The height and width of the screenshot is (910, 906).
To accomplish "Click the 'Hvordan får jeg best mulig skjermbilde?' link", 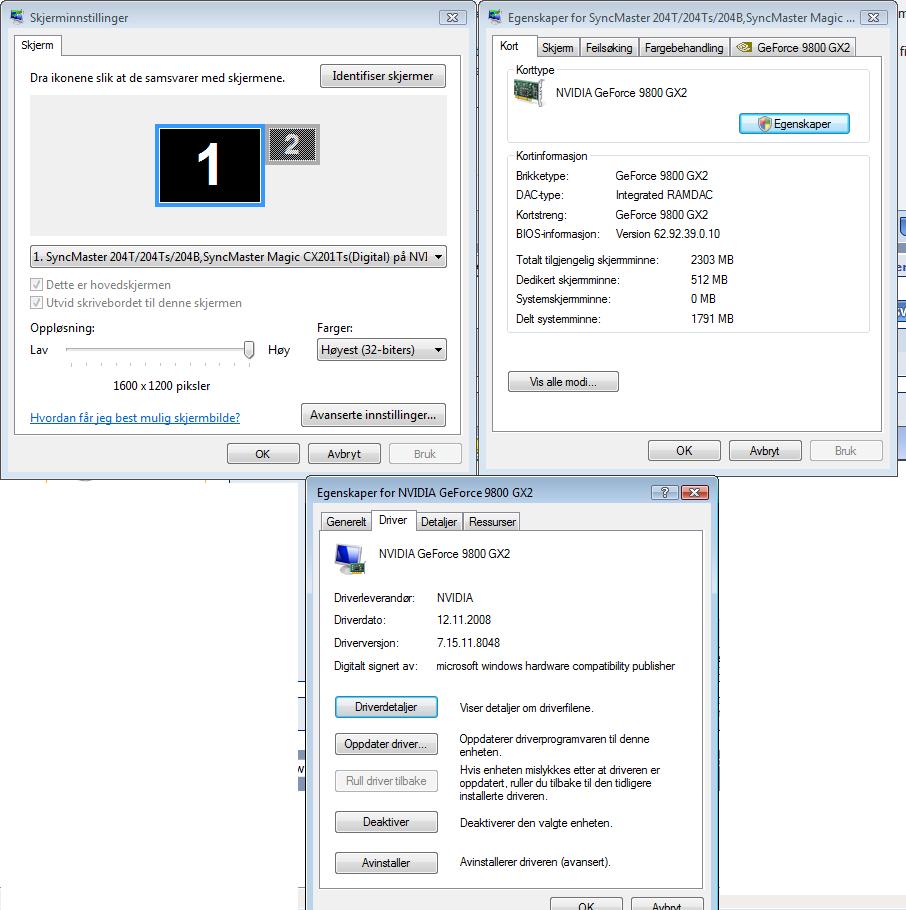I will 135,417.
